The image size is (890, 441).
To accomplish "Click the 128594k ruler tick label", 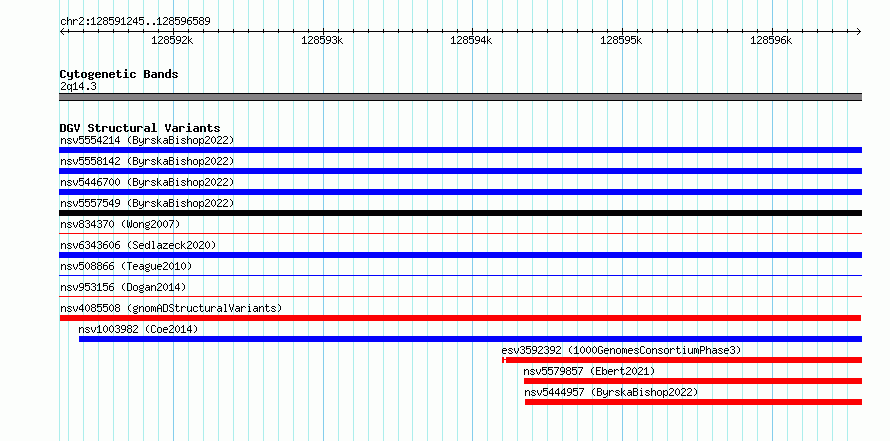I will (x=472, y=40).
